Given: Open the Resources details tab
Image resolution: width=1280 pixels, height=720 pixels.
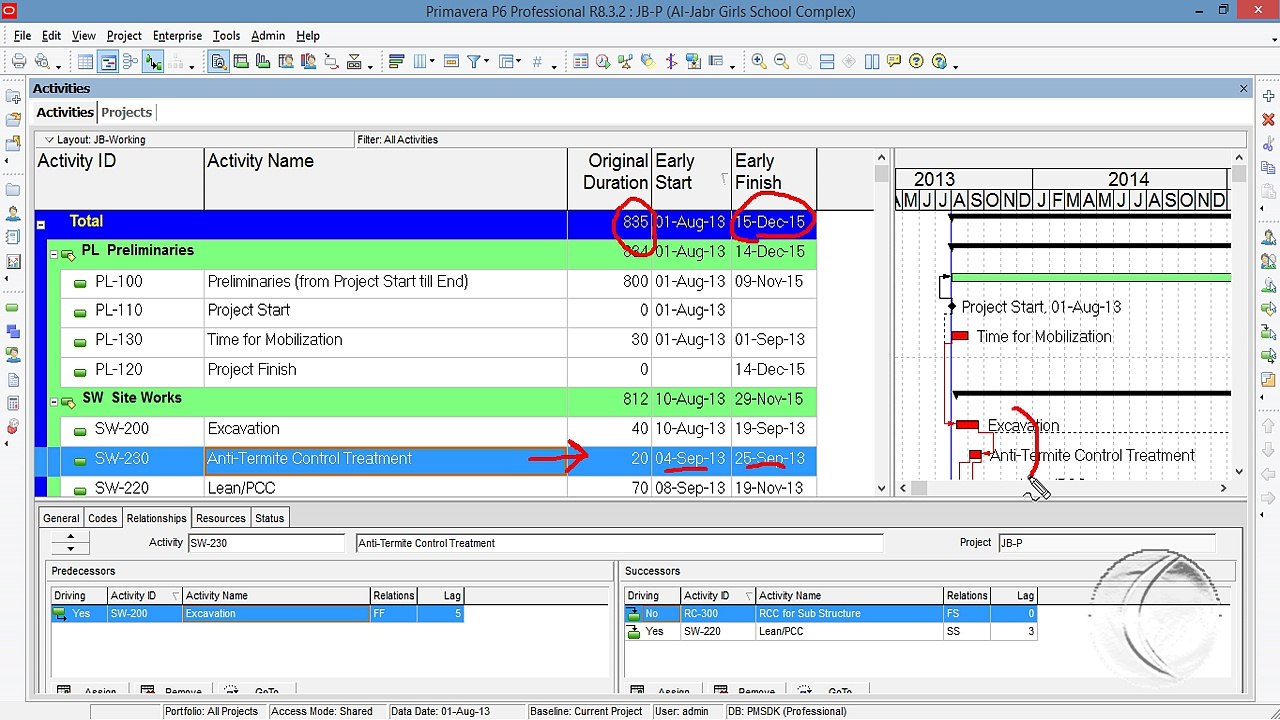Looking at the screenshot, I should 220,518.
